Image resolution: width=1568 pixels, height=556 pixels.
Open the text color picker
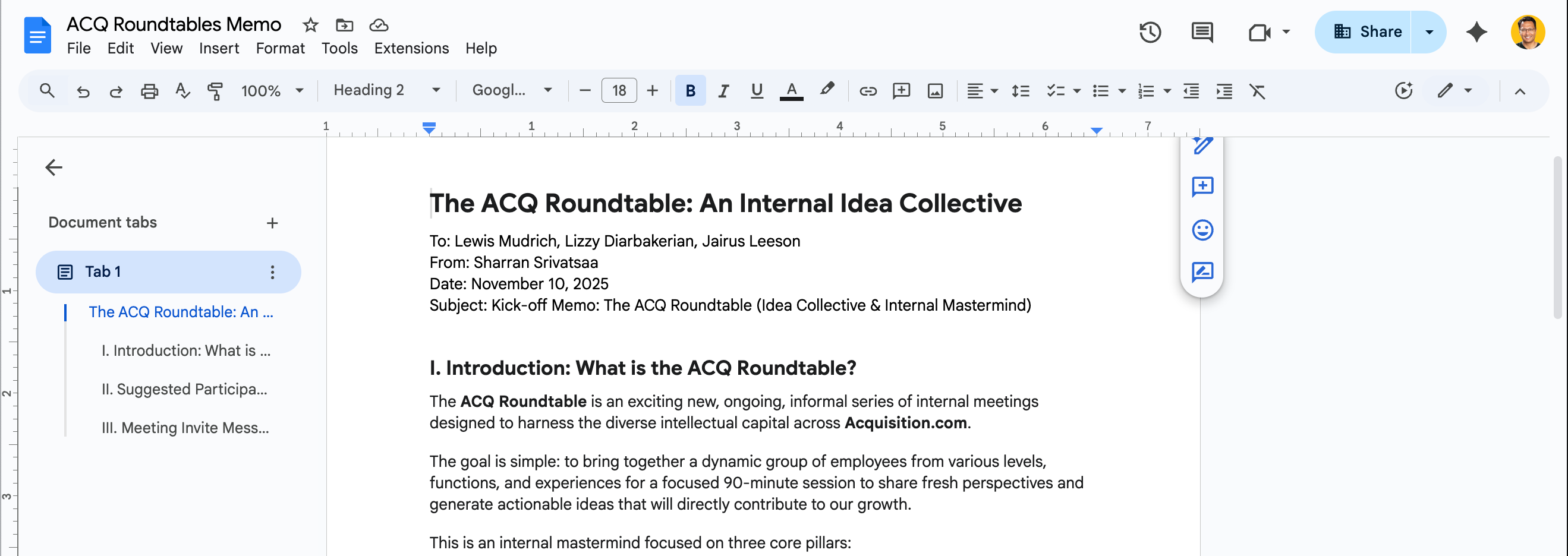click(x=791, y=91)
